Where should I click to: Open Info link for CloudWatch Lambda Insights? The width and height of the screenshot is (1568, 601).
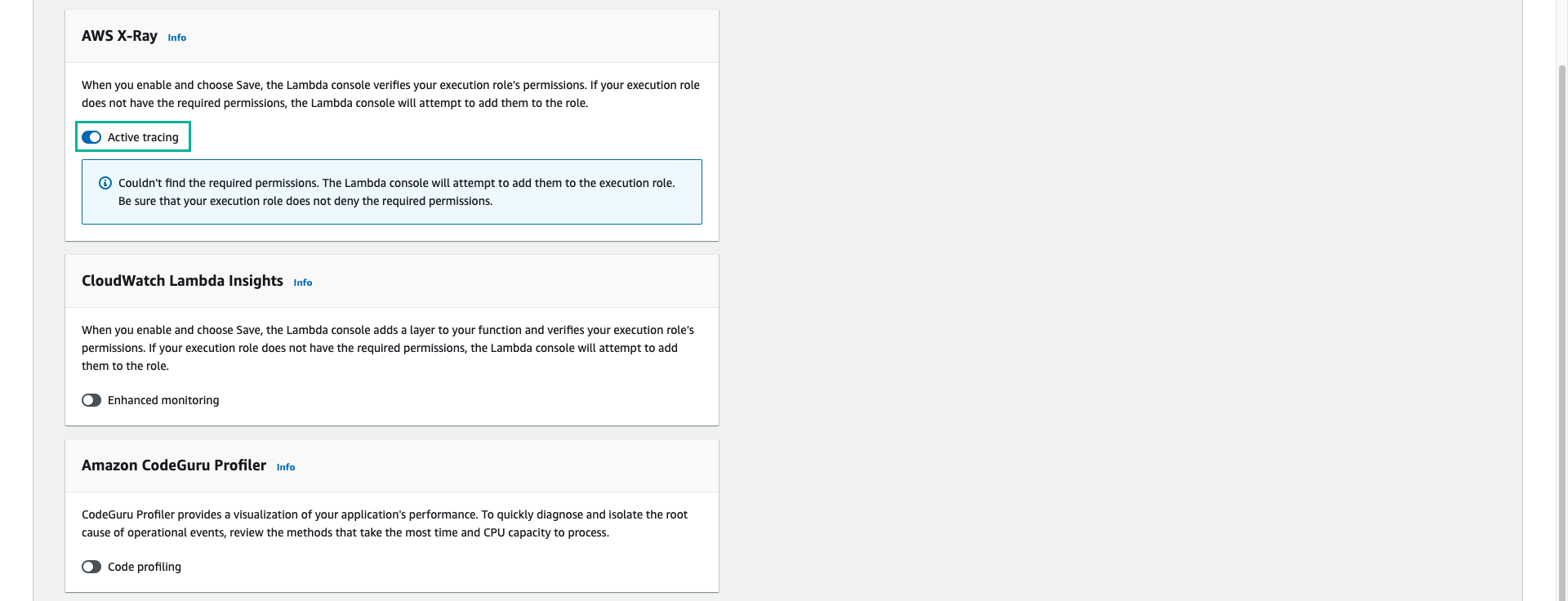[x=303, y=283]
